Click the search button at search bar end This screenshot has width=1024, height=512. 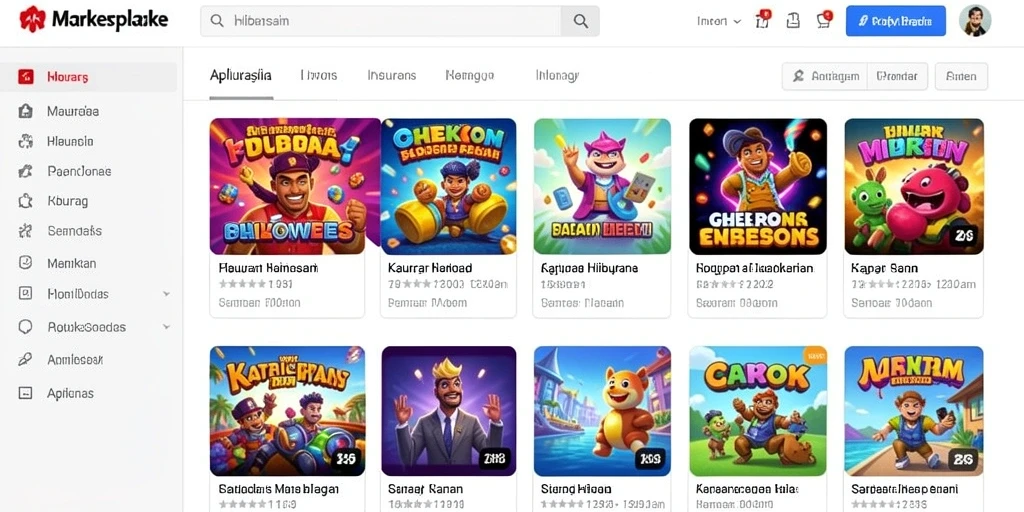coord(580,21)
